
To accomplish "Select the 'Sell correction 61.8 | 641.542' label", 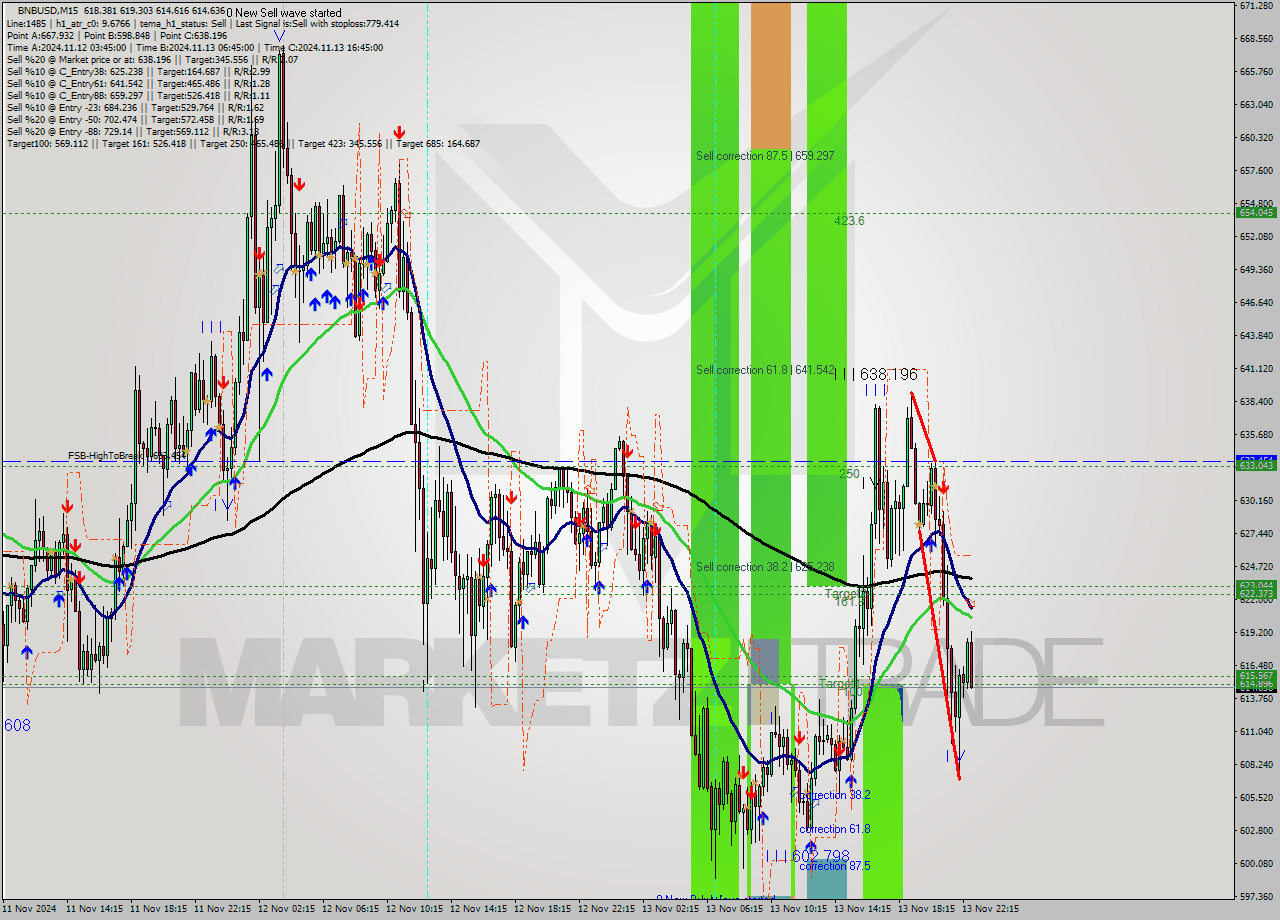I will pyautogui.click(x=765, y=370).
